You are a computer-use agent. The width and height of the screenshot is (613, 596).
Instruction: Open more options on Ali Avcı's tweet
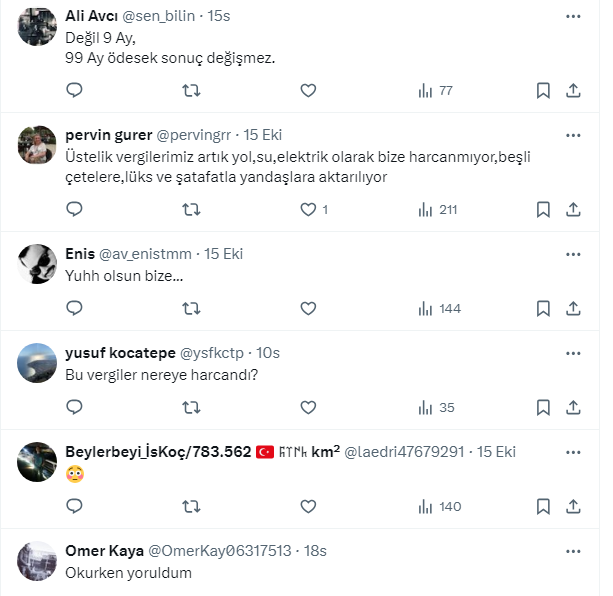tap(573, 17)
